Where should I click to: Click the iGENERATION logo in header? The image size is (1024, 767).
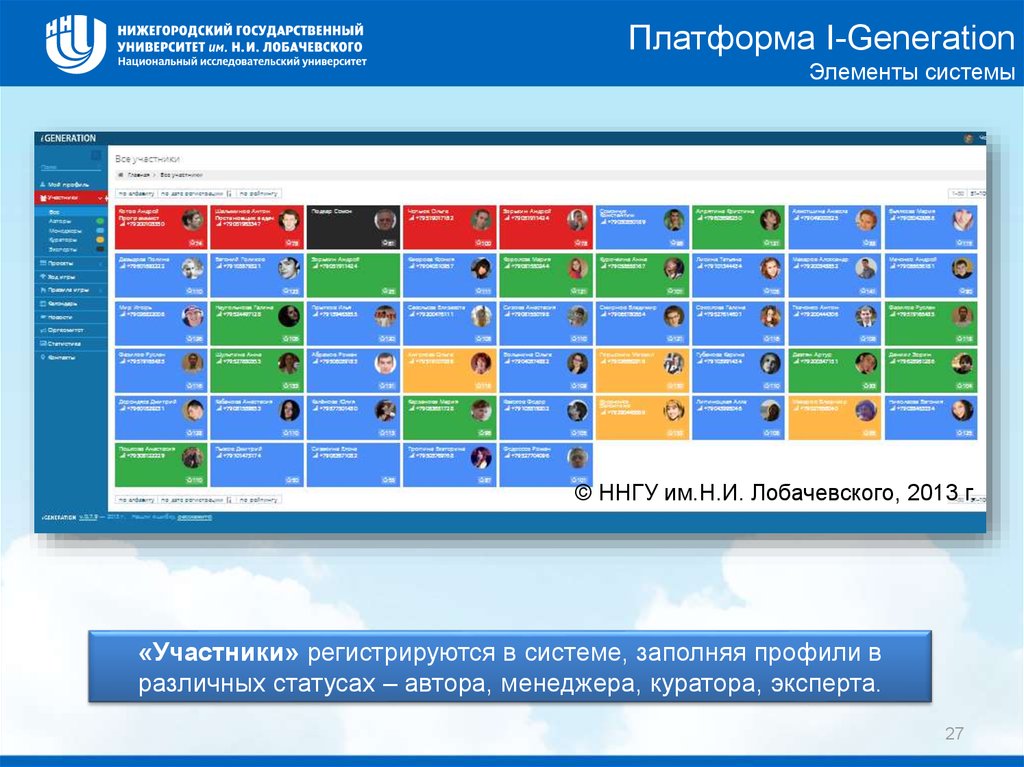[69, 138]
